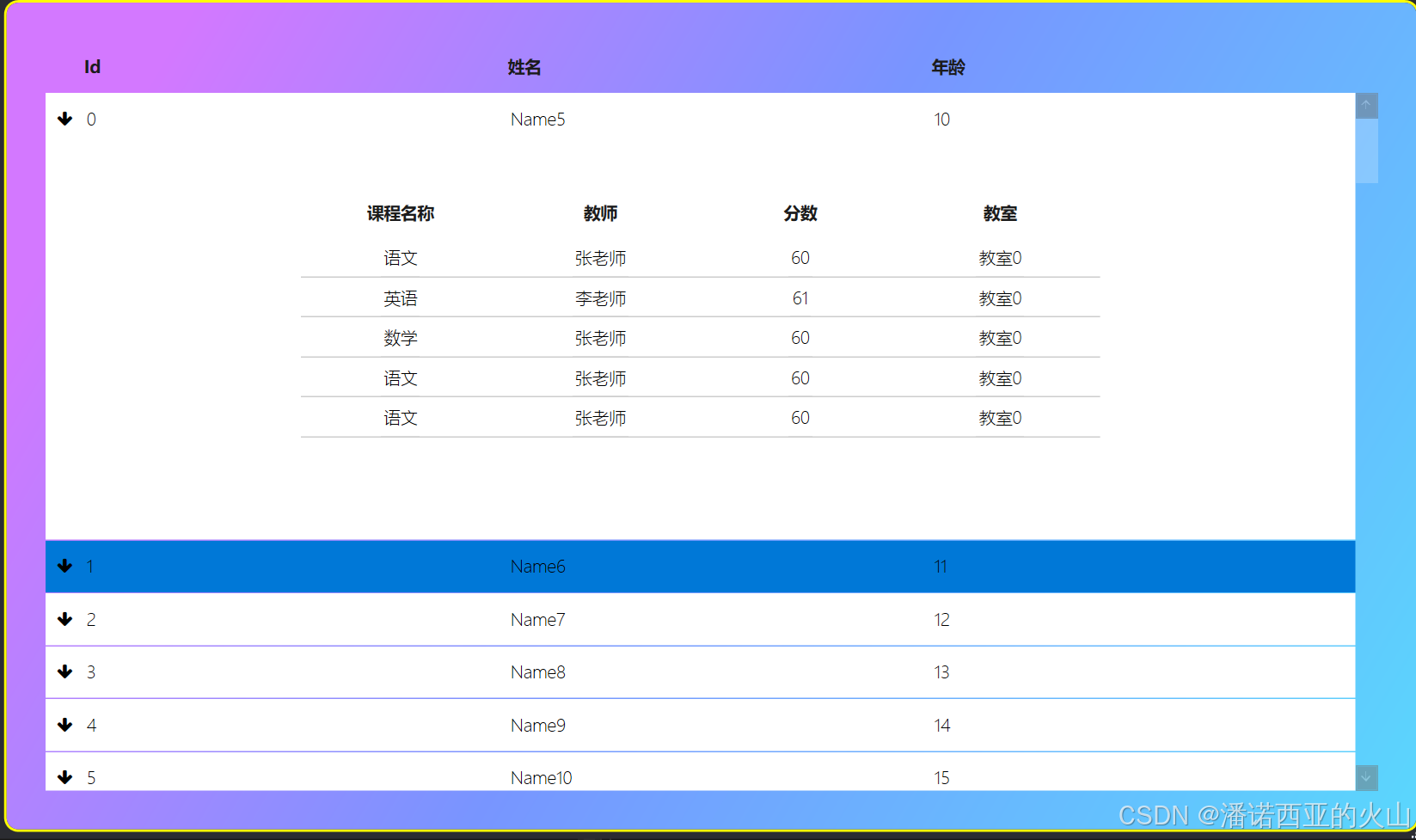Click the score 61 cell
Image resolution: width=1416 pixels, height=840 pixels.
[800, 298]
